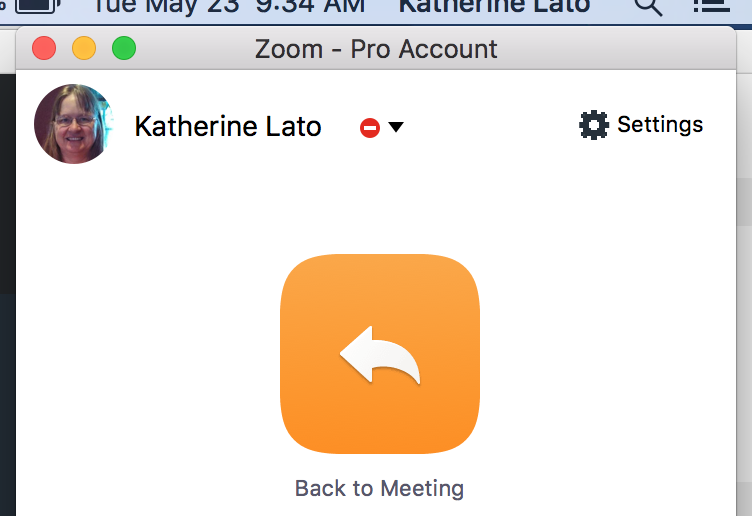Maximize the Zoom window with the green button
752x516 pixels.
[123, 48]
